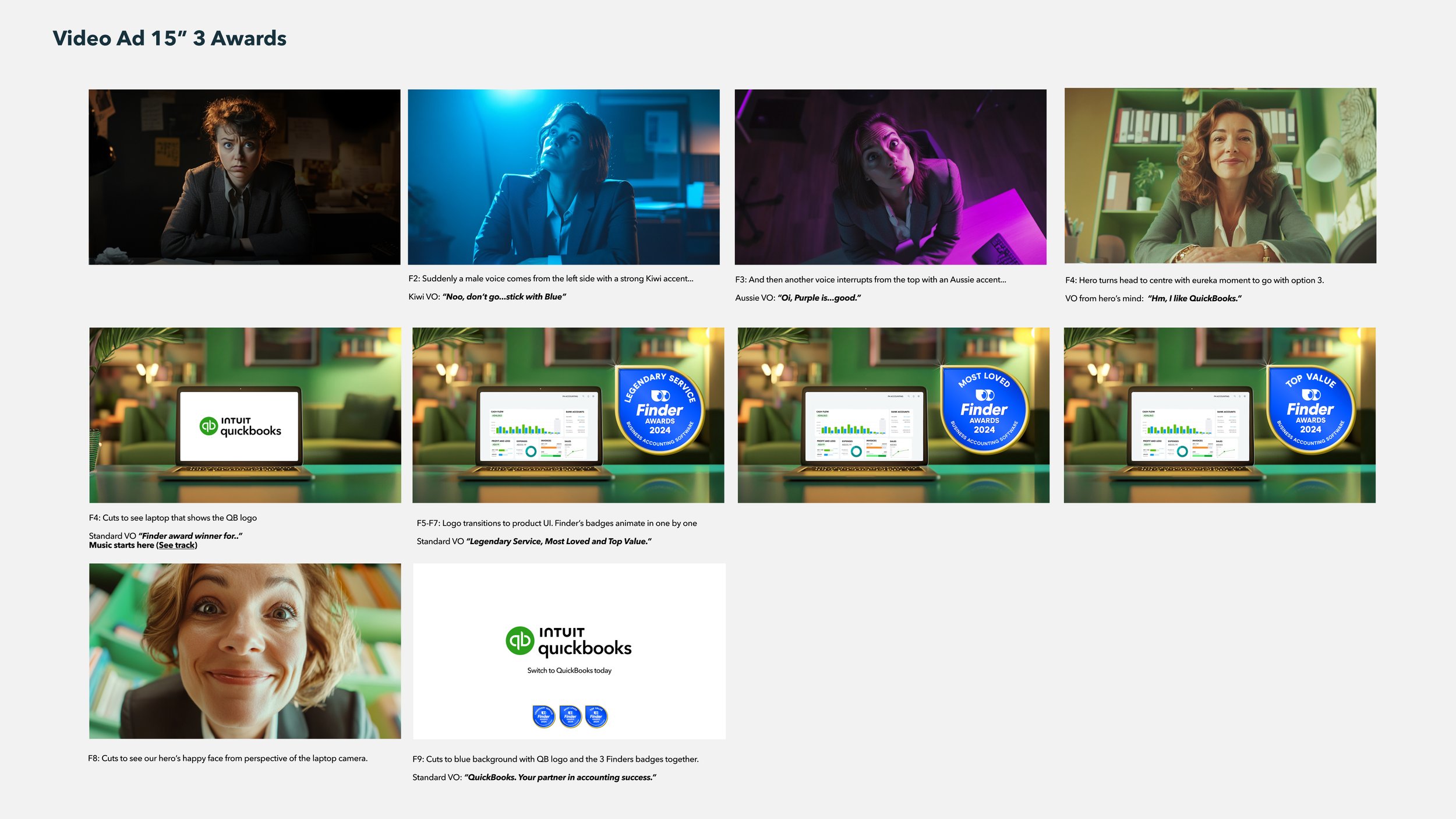Click the laptop dashboard beside the Legendary Service badge
This screenshot has height=819, width=1456.
(539, 426)
